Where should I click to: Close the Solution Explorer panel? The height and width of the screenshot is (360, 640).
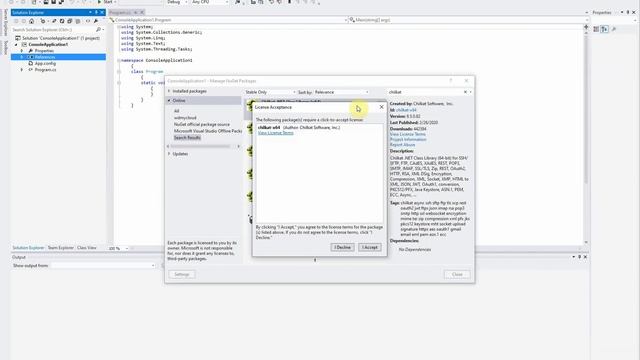[x=102, y=12]
